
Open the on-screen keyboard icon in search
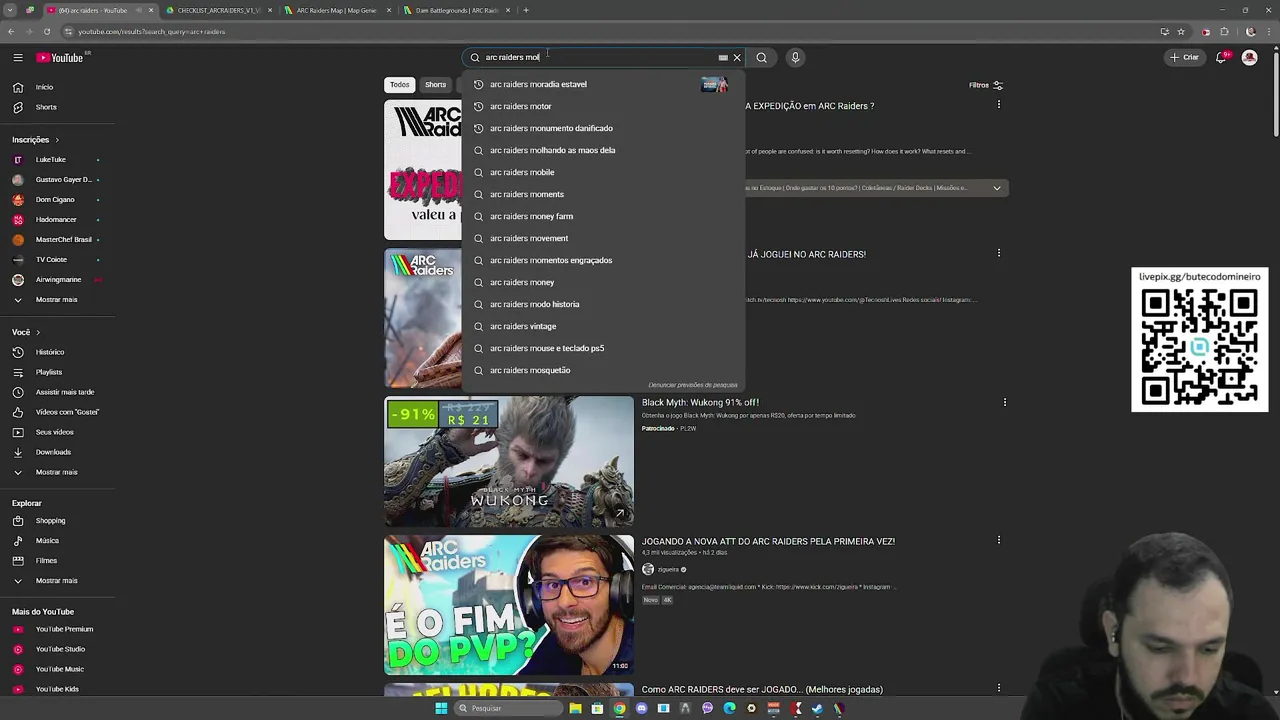723,58
